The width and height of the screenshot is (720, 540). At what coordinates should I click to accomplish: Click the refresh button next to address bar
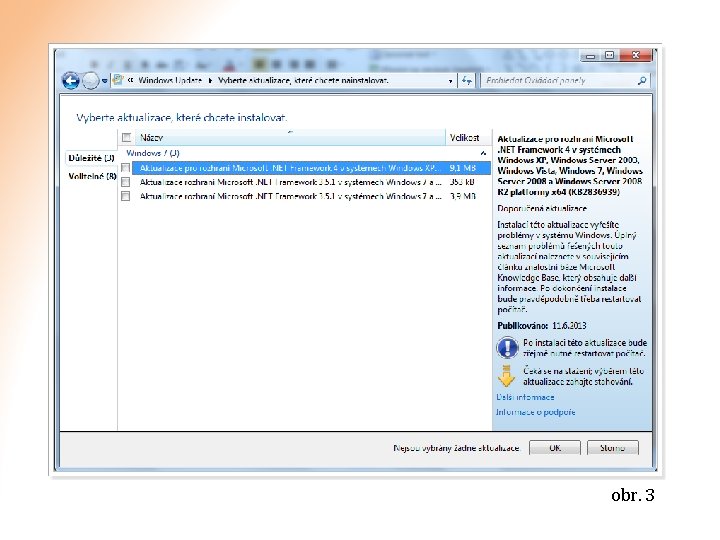[x=467, y=81]
